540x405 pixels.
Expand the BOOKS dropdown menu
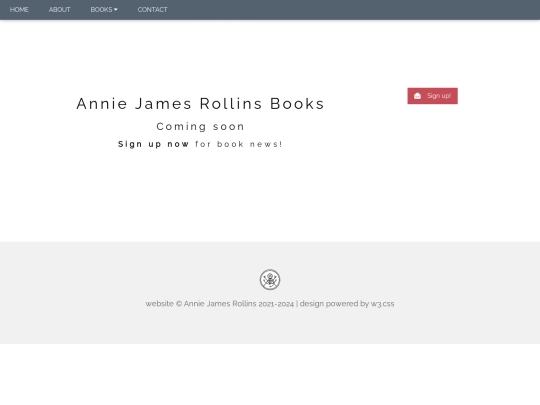(x=104, y=10)
